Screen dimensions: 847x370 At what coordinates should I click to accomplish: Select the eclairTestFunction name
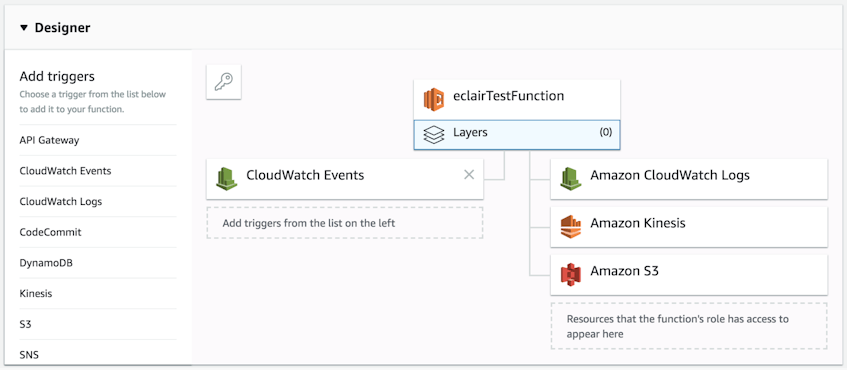click(x=509, y=96)
